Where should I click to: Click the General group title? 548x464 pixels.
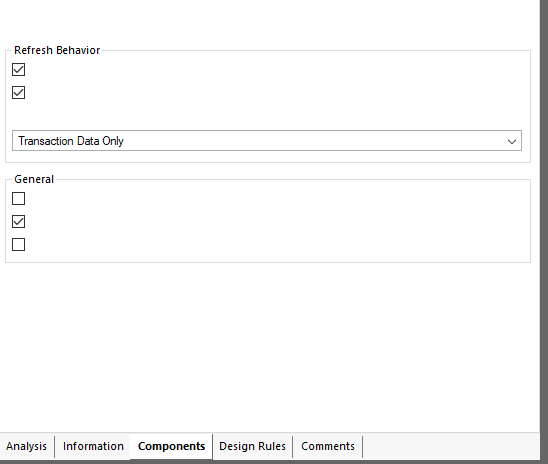(34, 179)
